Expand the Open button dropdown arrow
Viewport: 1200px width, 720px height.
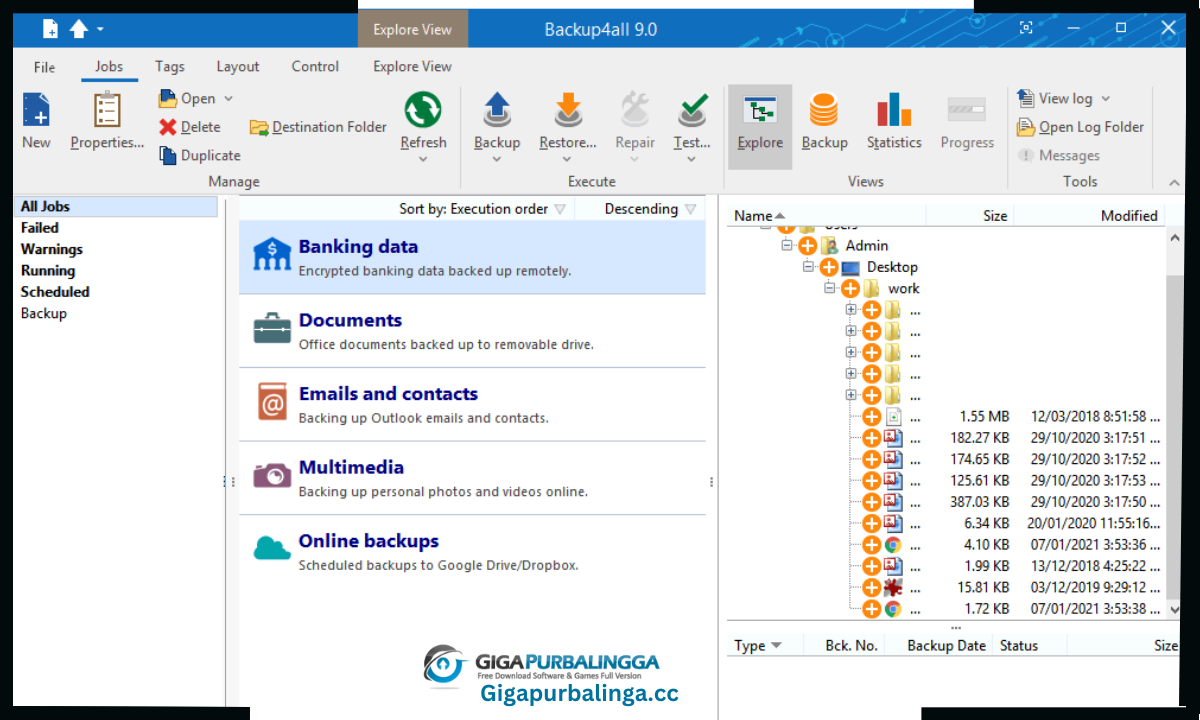(x=228, y=98)
